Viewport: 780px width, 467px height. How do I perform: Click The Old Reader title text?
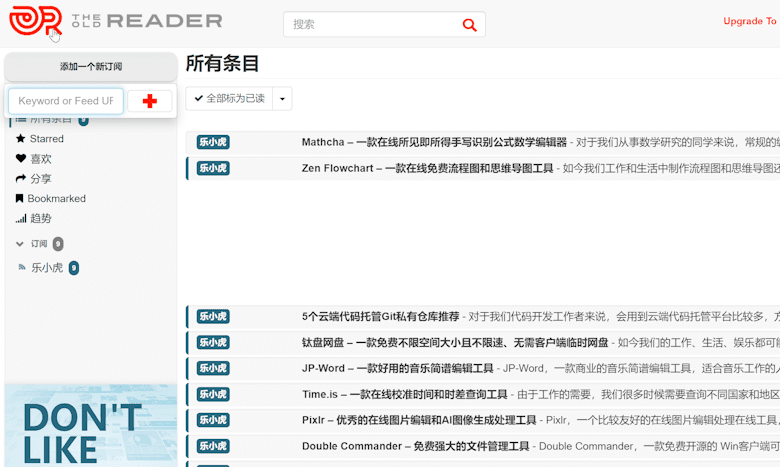[x=147, y=21]
